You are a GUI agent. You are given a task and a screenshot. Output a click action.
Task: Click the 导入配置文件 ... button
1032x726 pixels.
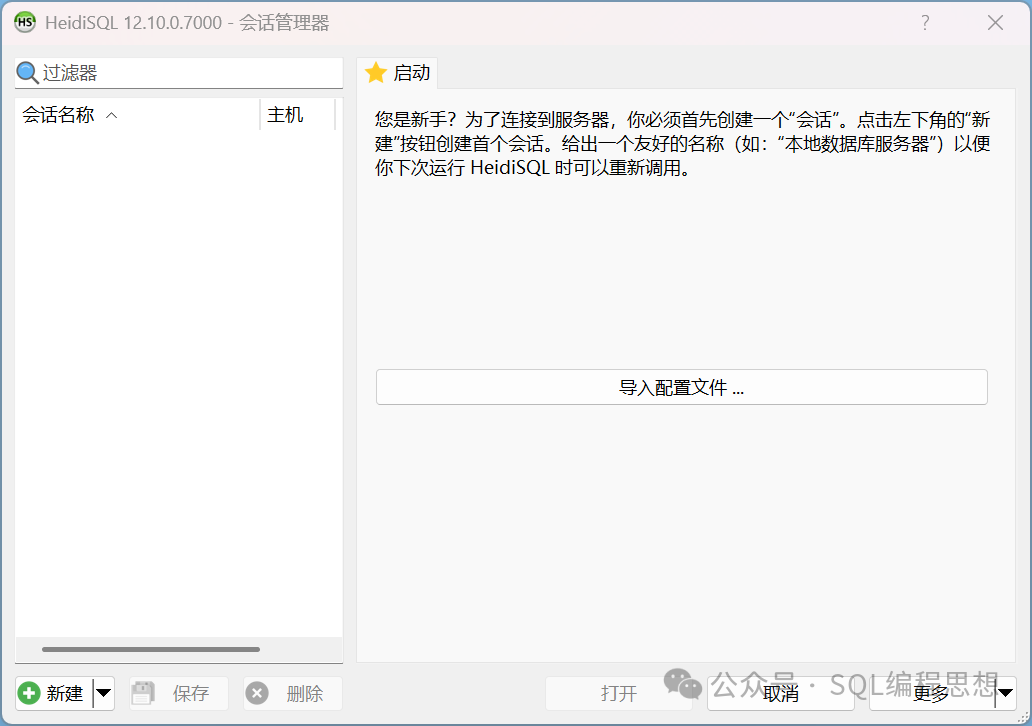[681, 388]
